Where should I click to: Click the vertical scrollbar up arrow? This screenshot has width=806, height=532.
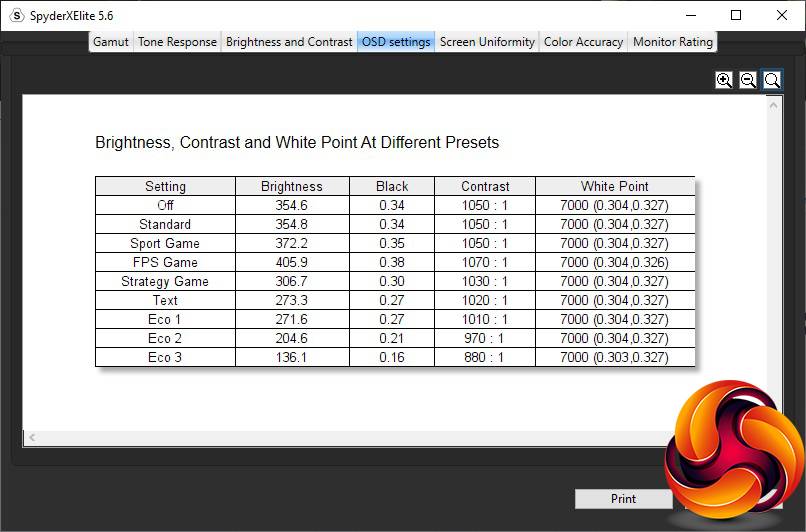coord(774,105)
